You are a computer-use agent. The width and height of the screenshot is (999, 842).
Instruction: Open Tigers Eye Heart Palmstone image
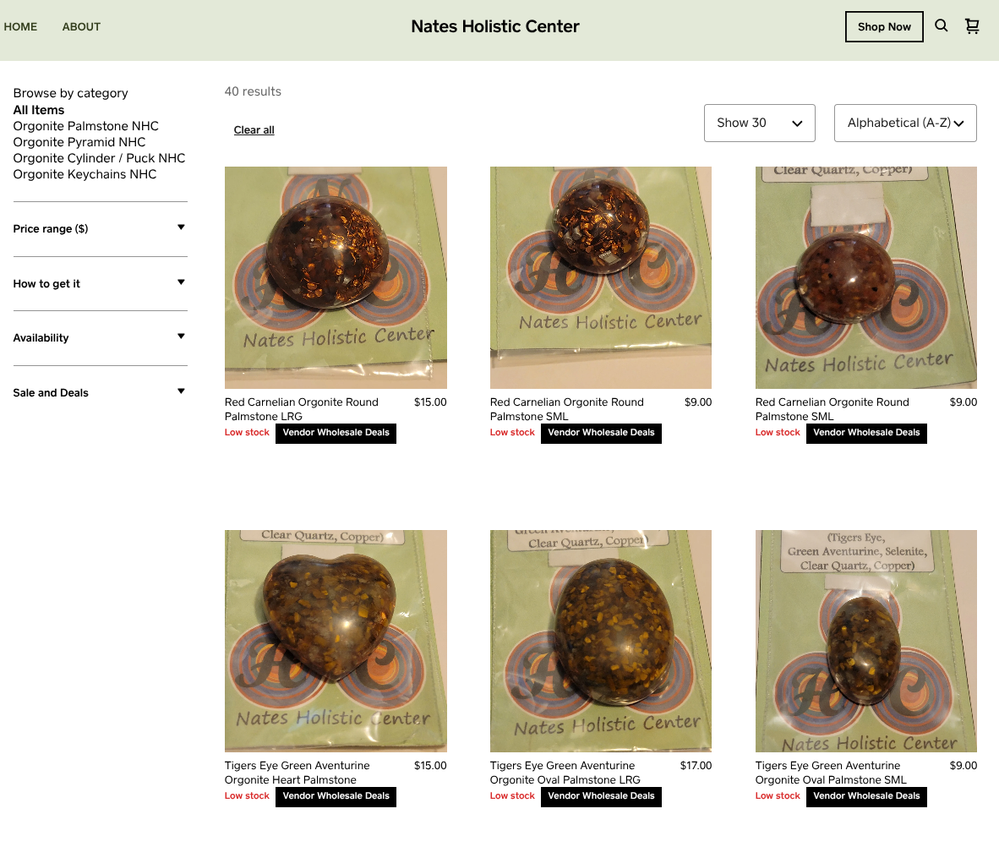[x=335, y=640]
